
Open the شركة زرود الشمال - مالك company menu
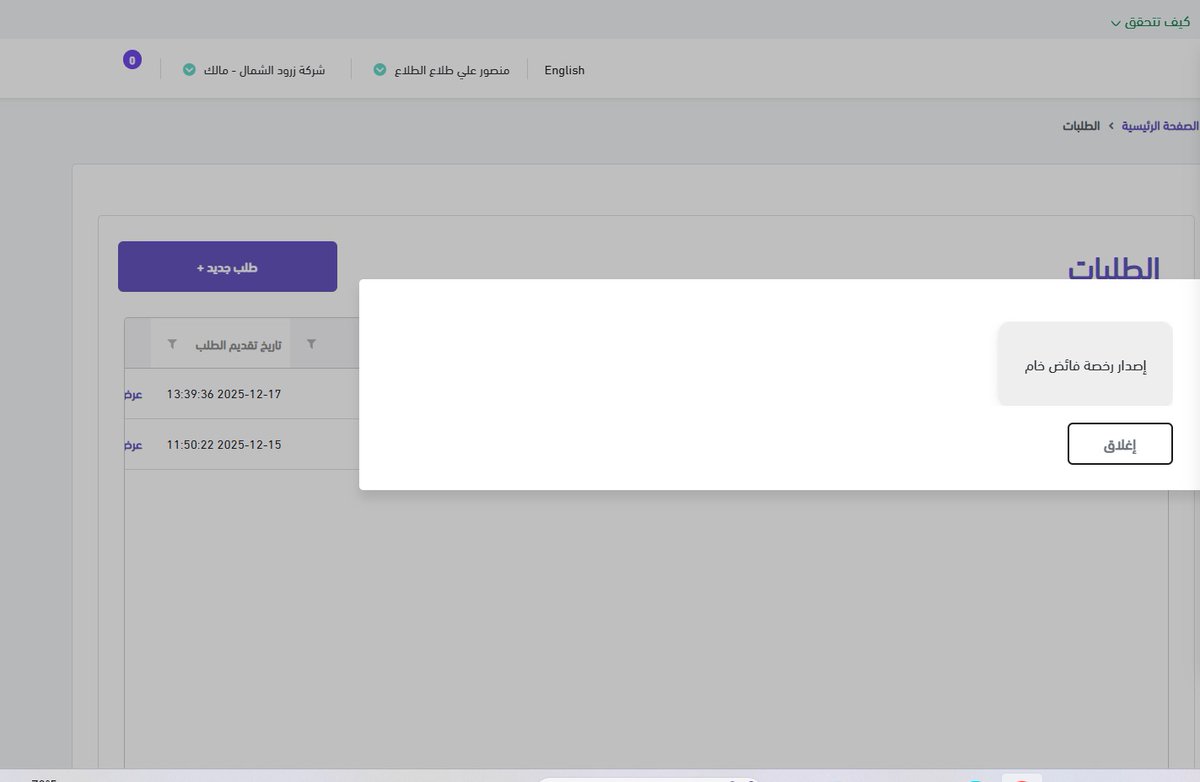pyautogui.click(x=254, y=70)
